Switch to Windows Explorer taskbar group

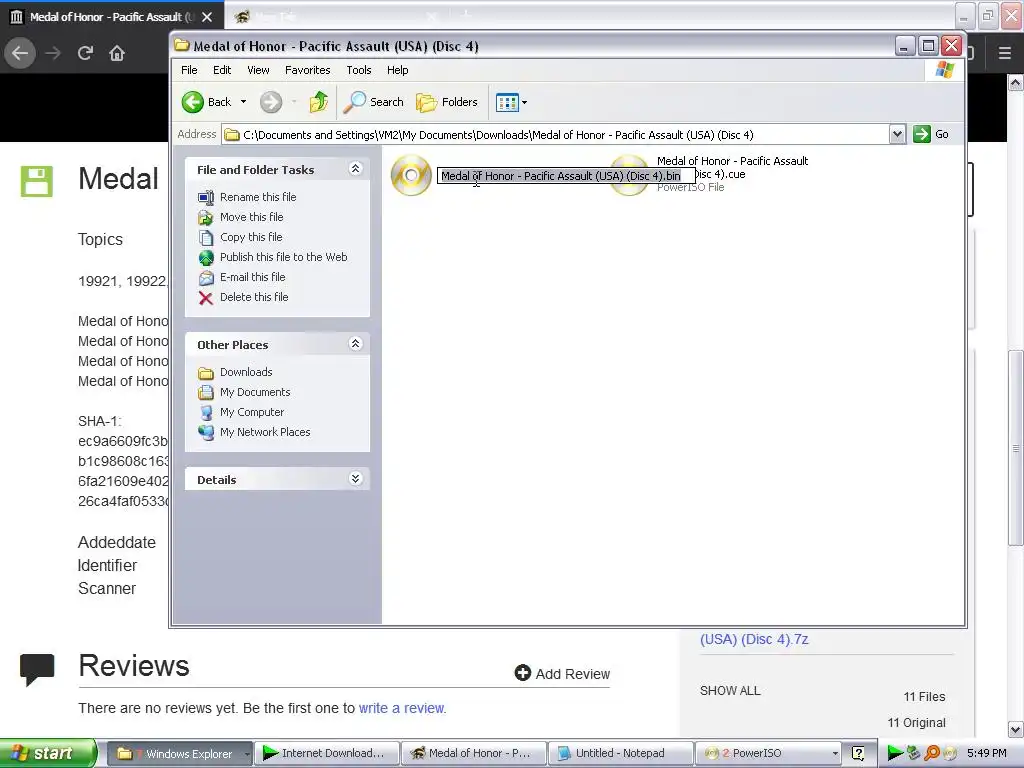(179, 754)
